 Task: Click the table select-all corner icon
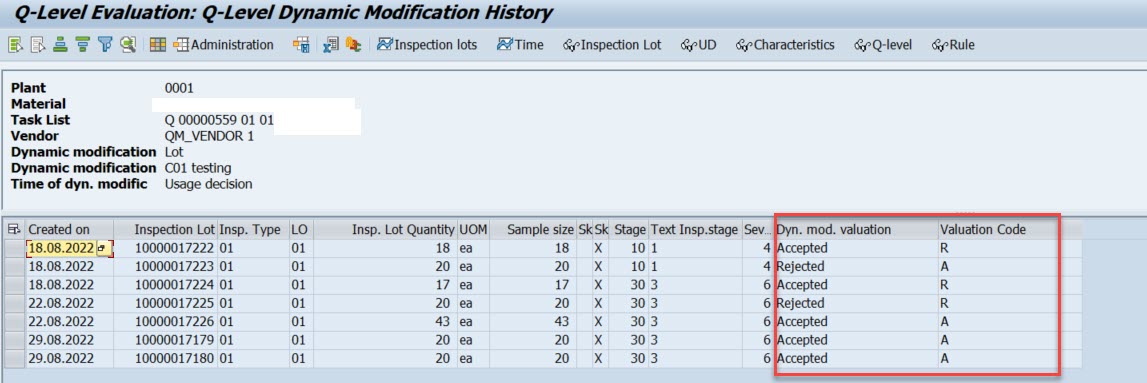tap(12, 230)
